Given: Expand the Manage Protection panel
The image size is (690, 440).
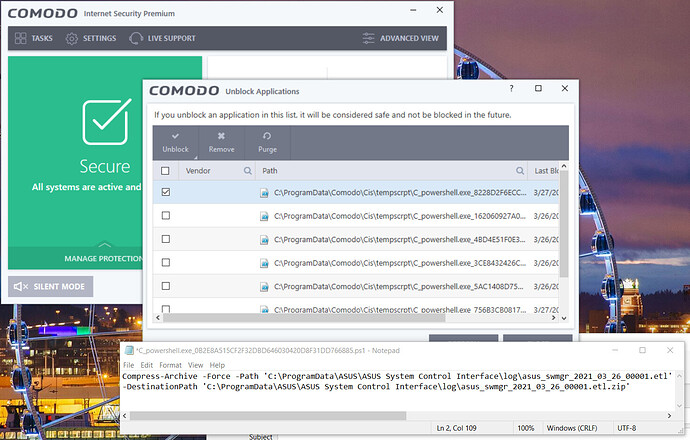Looking at the screenshot, I should (104, 259).
